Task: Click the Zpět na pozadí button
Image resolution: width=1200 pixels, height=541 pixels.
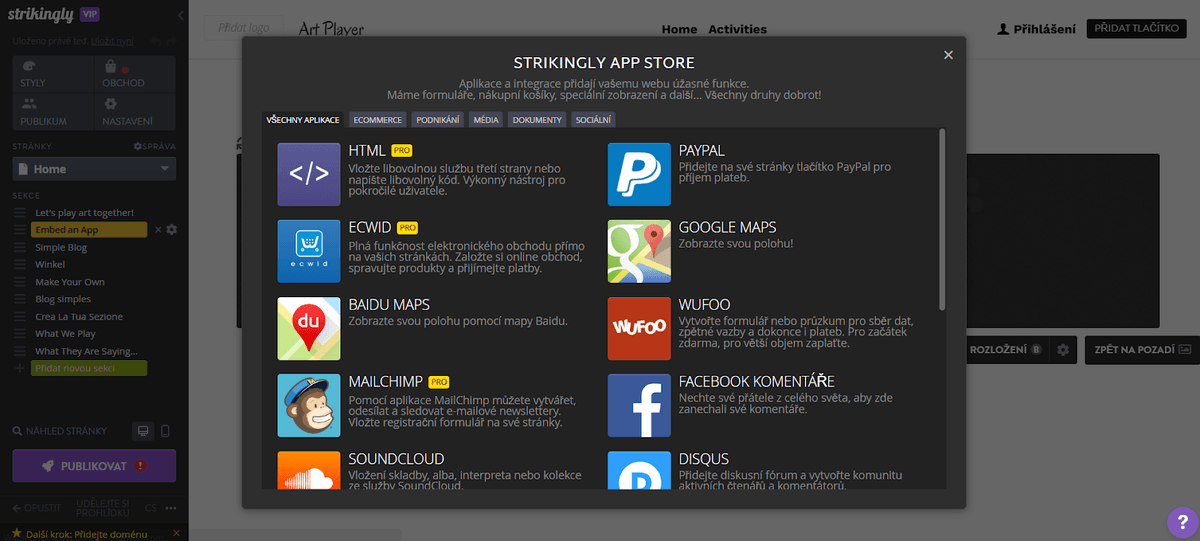Action: (x=1140, y=350)
